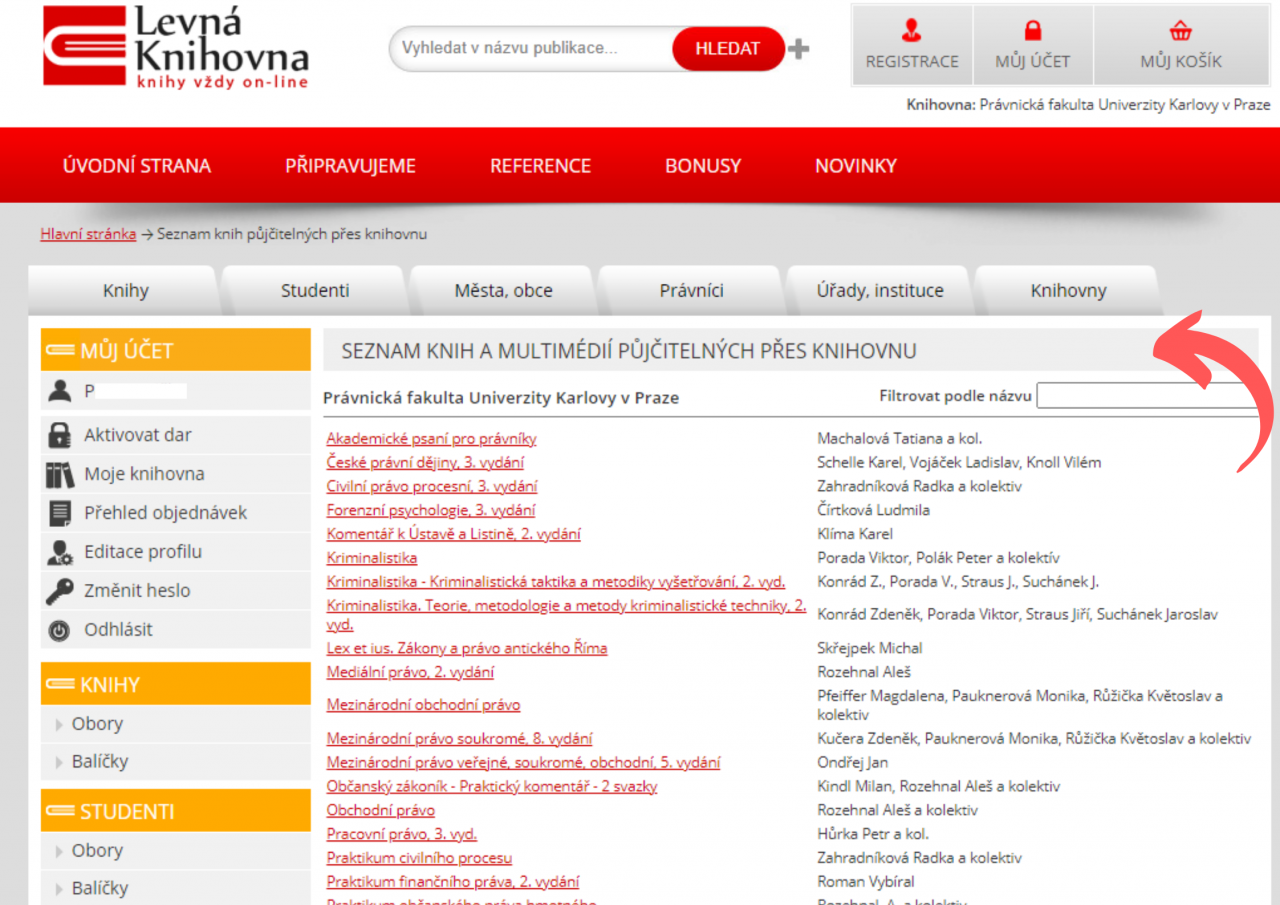Open the plain Kriminalistika book link
Image resolution: width=1280 pixels, height=905 pixels.
click(x=371, y=558)
